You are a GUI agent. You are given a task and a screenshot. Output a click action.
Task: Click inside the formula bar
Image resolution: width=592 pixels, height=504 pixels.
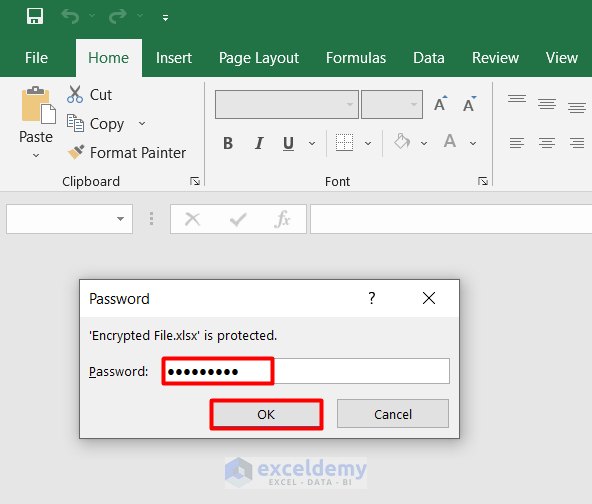point(451,219)
